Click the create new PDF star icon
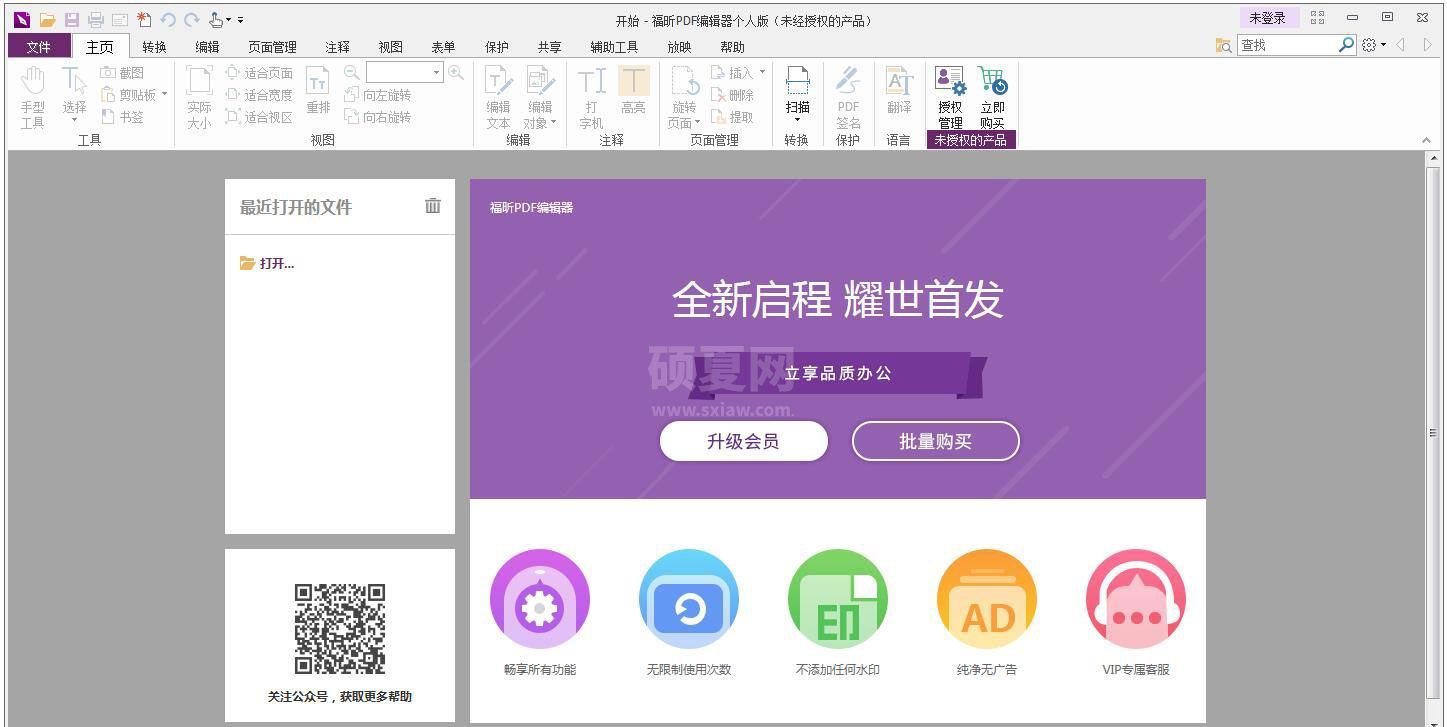 [x=144, y=19]
